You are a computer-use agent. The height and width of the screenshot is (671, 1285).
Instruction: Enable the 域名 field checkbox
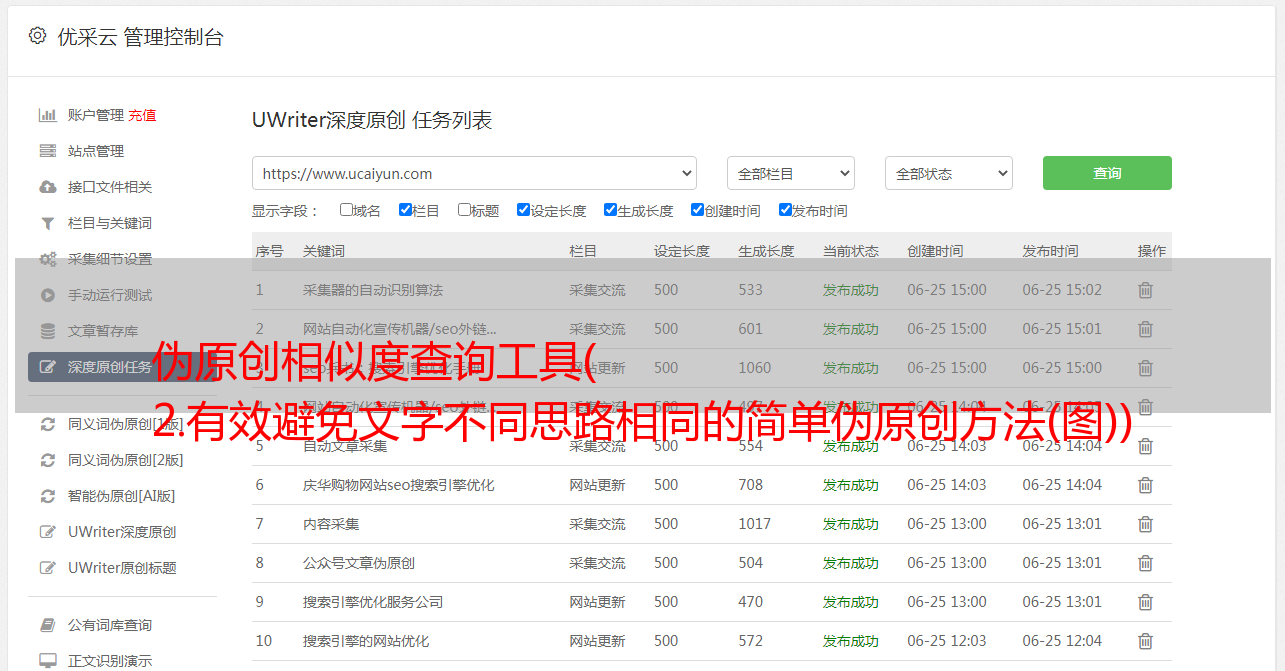(x=346, y=210)
